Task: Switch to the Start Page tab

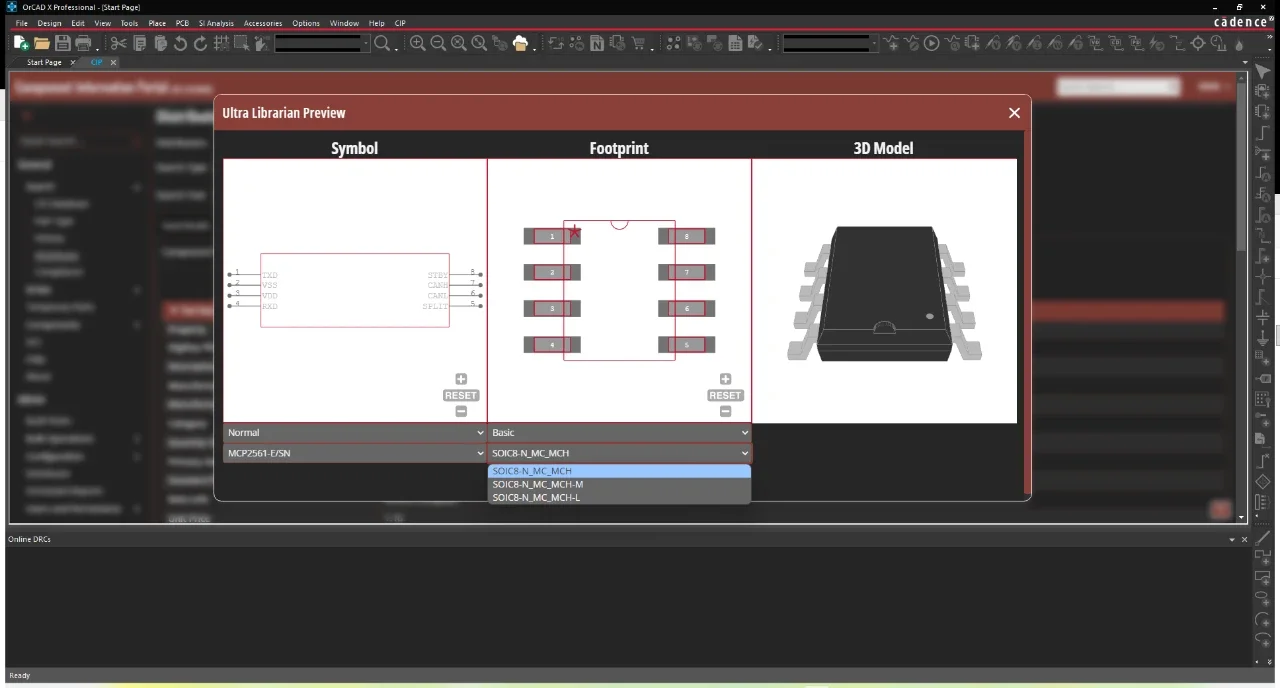Action: (x=44, y=62)
